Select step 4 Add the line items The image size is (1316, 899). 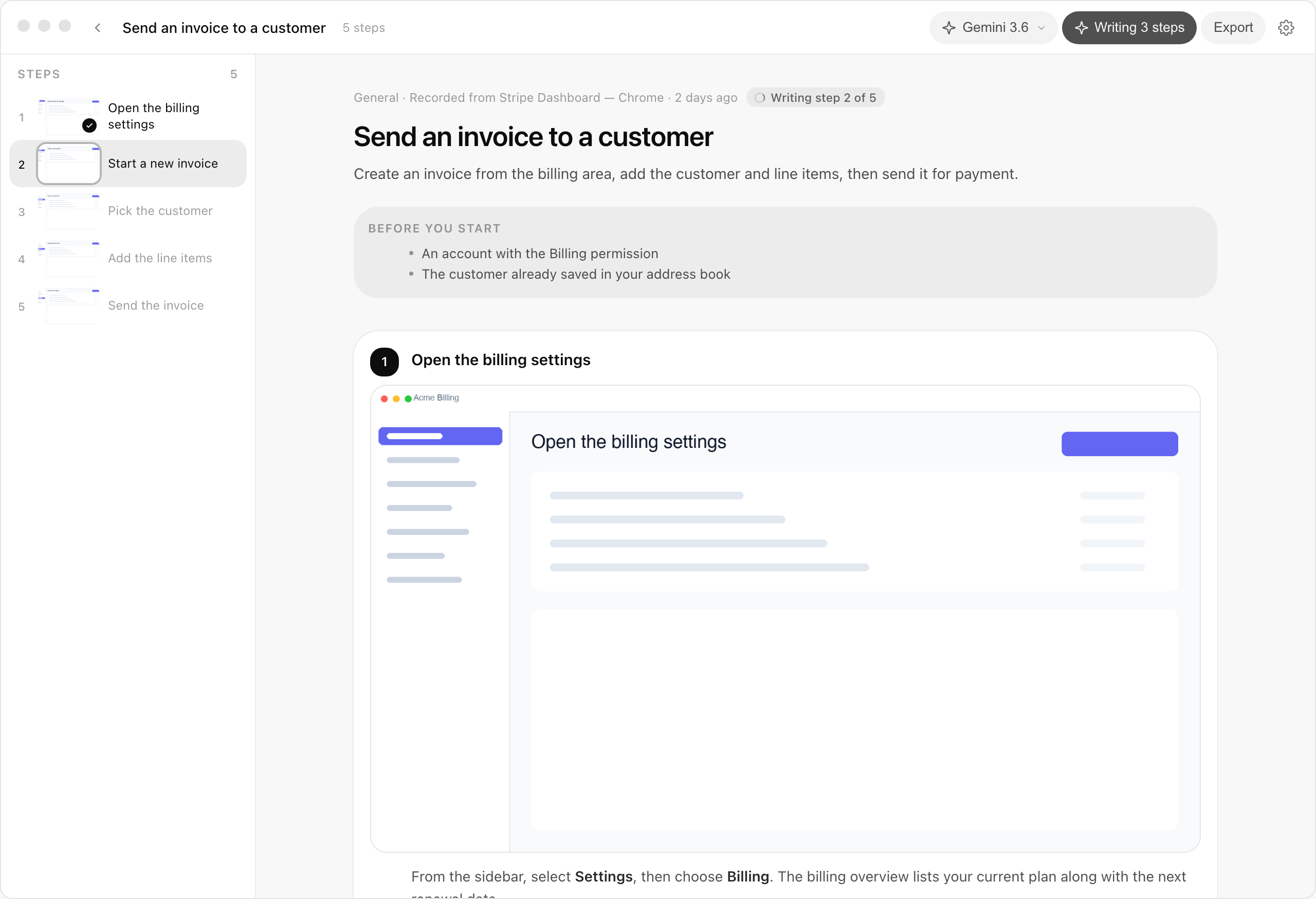click(128, 258)
